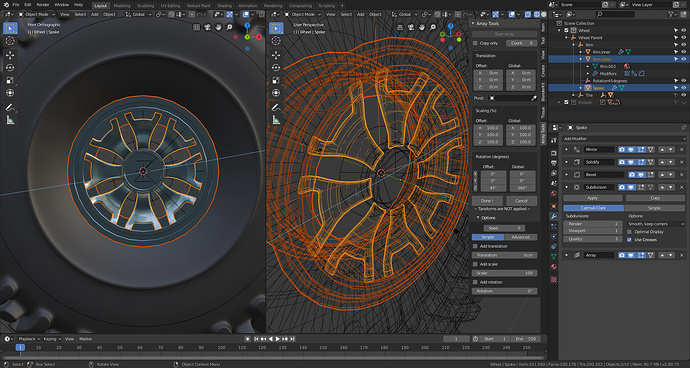Open the Playback dropdown in timeline
Screen dimensions: 690x368
coord(29,339)
